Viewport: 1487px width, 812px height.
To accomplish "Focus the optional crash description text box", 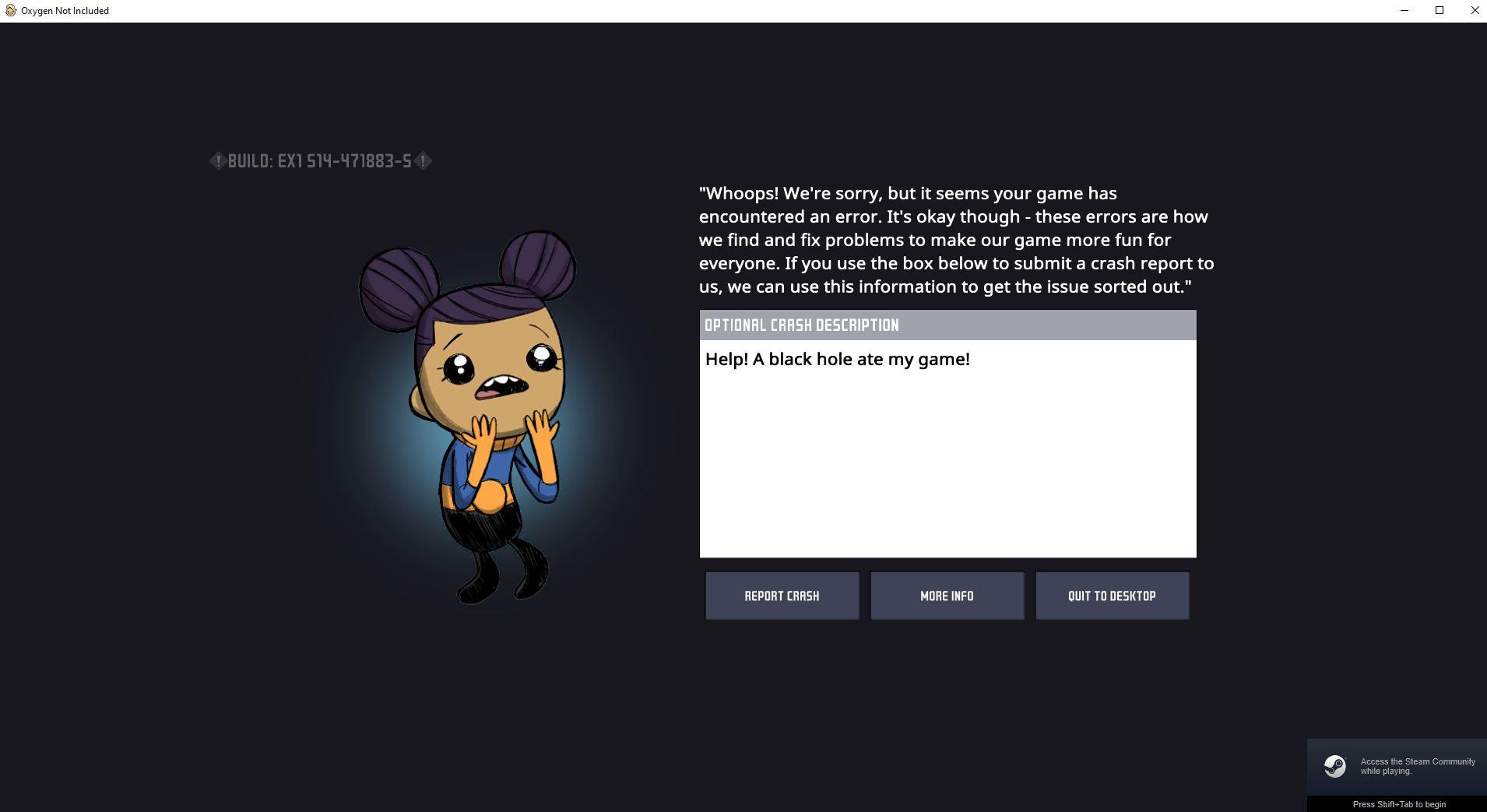I will [x=947, y=448].
